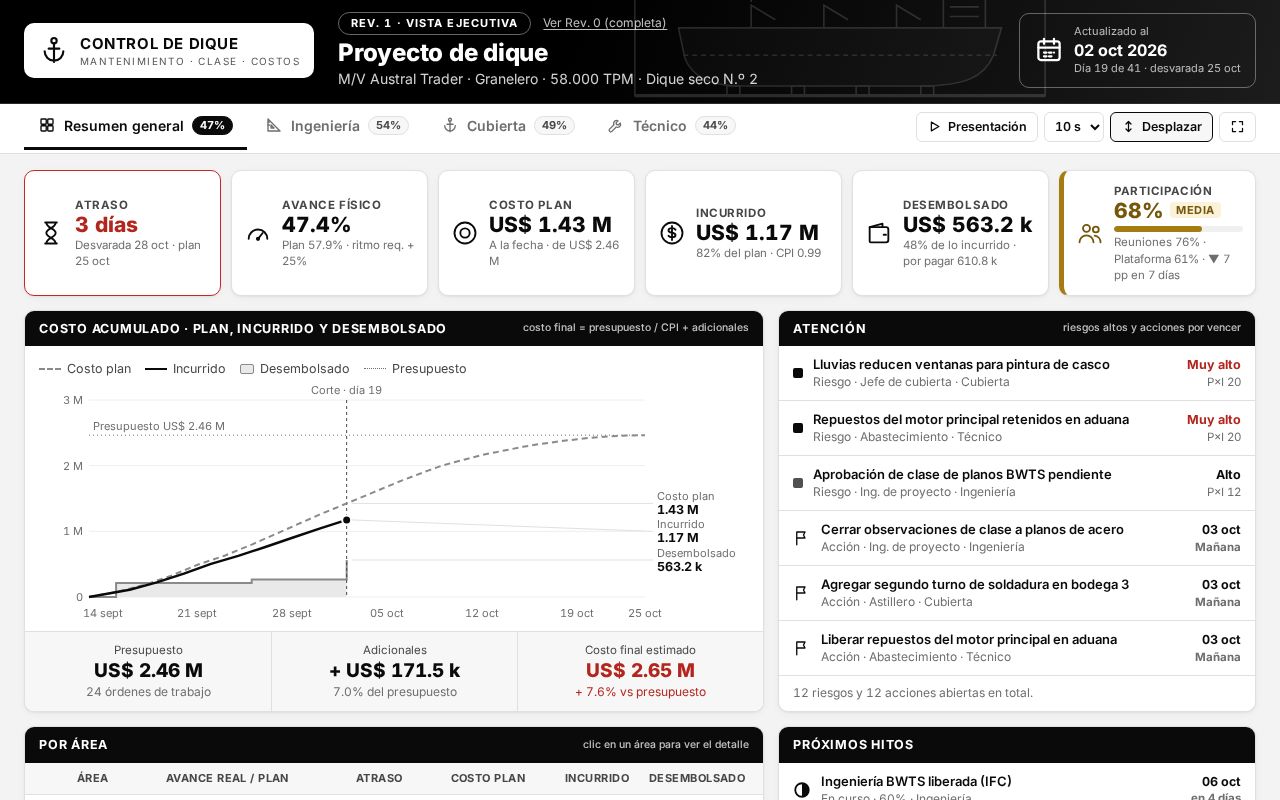Click the Aprobación de clase de planos BWTS row
This screenshot has width=1280, height=800.
[x=1017, y=483]
